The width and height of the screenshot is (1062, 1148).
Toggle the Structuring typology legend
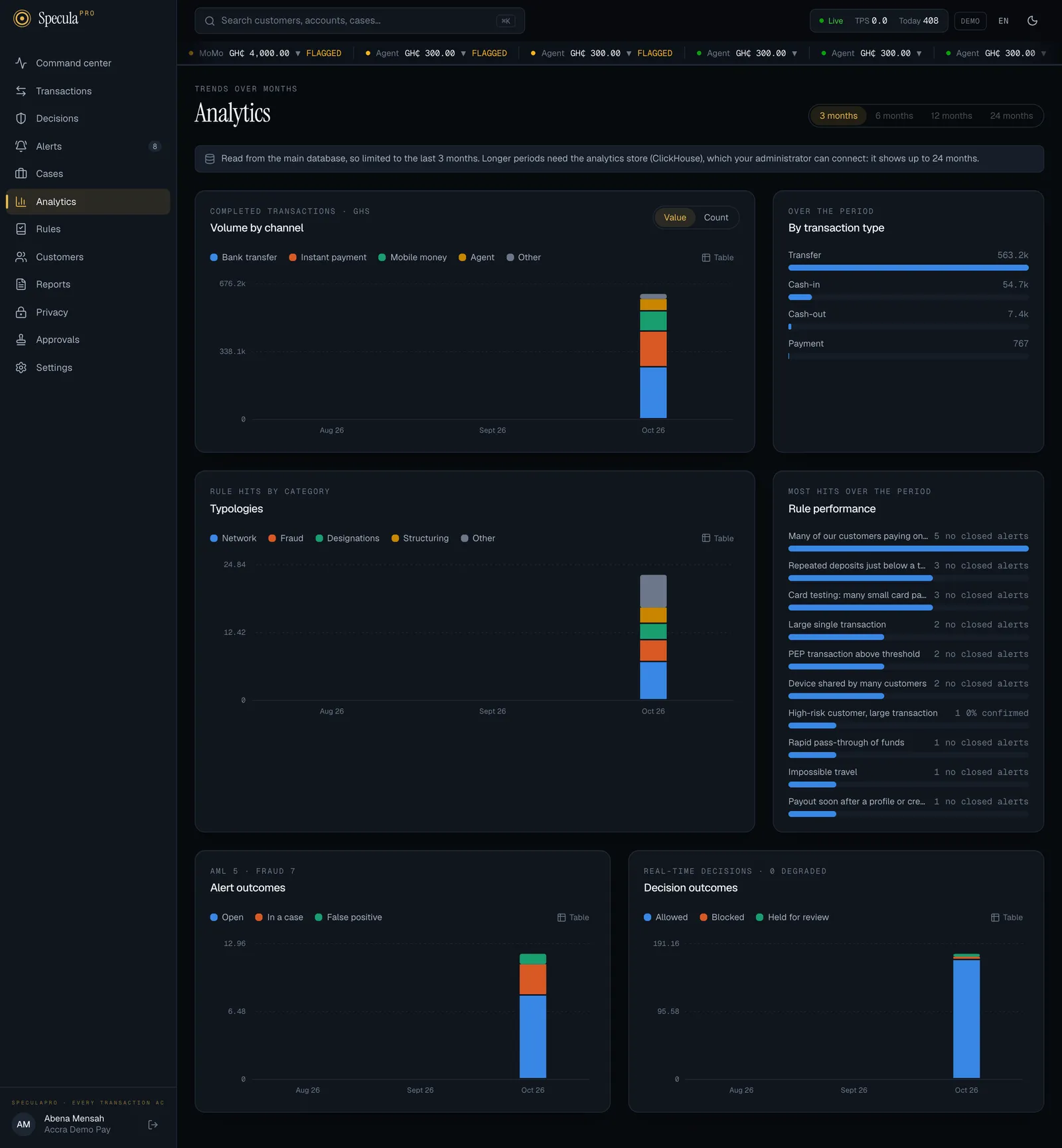click(x=420, y=538)
